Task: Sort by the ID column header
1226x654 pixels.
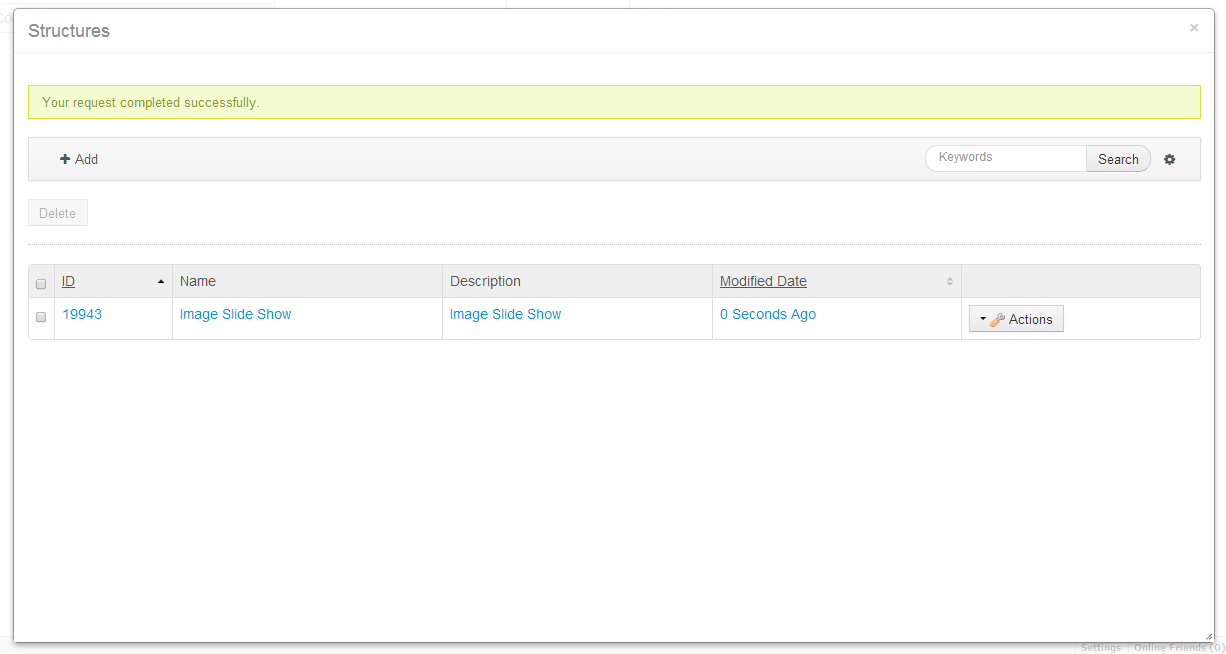Action: [68, 281]
